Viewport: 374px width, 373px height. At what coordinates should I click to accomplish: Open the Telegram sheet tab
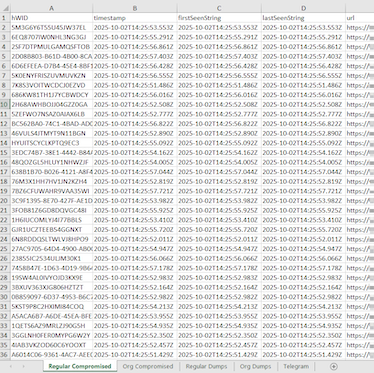pyautogui.click(x=296, y=366)
